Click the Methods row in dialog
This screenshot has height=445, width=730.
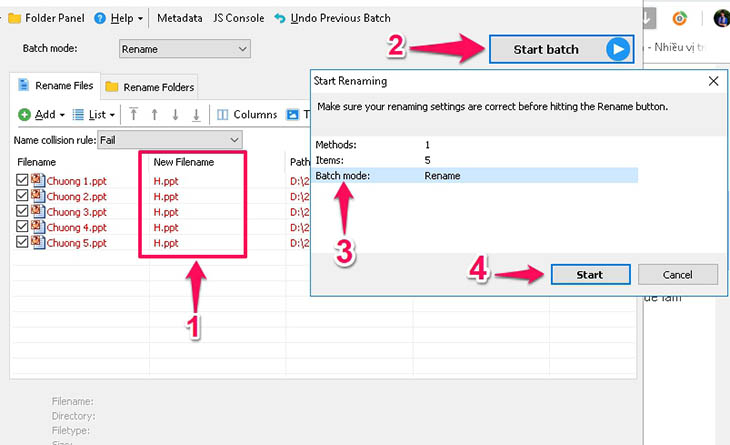(475, 145)
